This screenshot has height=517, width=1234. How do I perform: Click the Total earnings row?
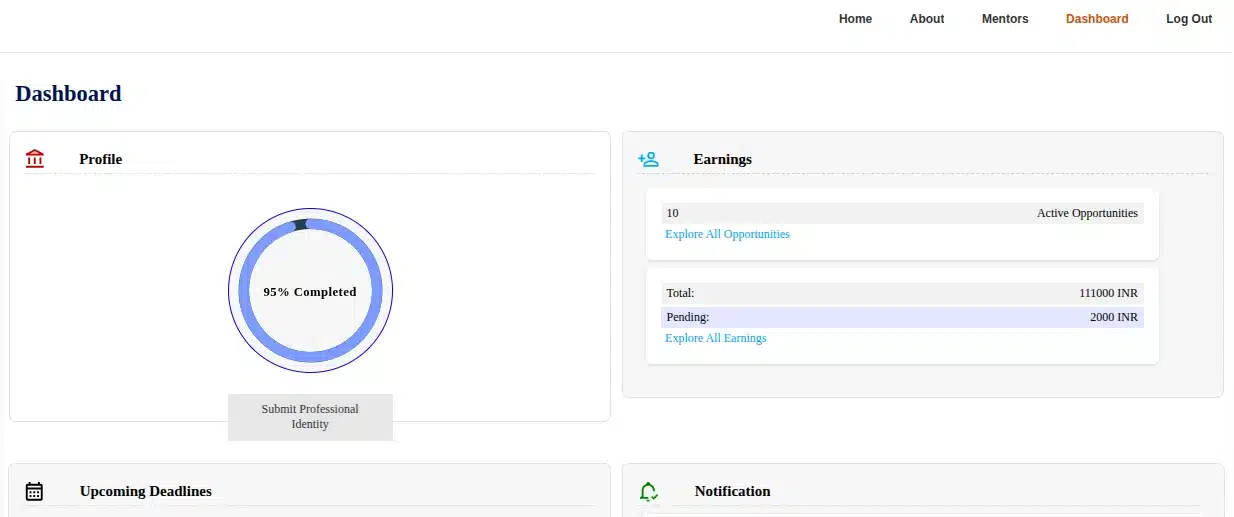pyautogui.click(x=901, y=293)
